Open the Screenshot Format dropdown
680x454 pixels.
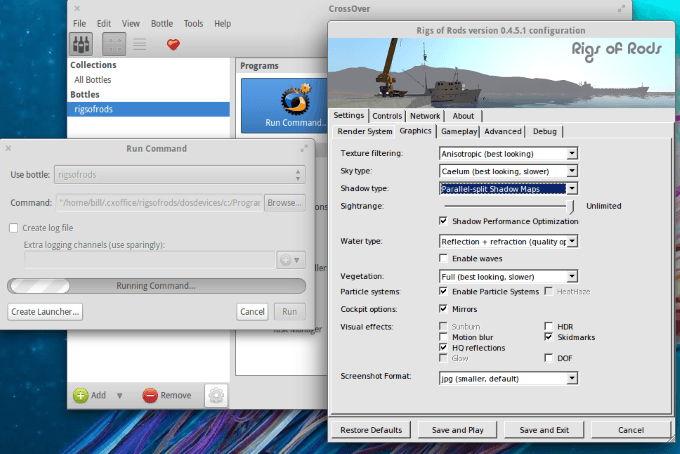coord(508,379)
